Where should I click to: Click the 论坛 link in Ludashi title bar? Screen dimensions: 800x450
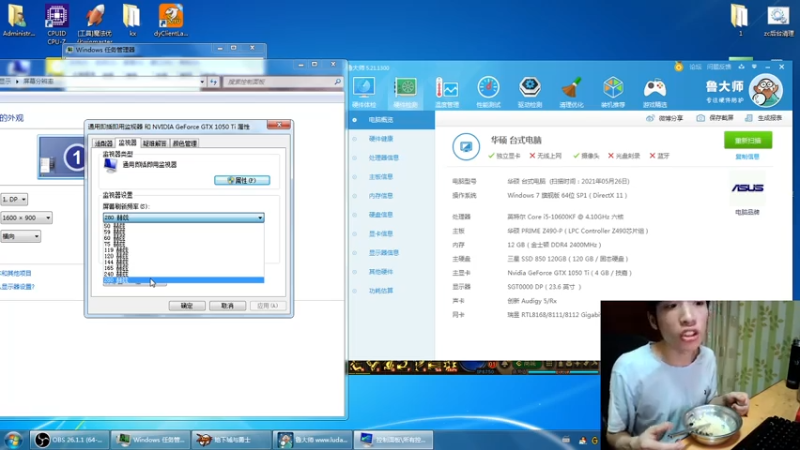695,67
